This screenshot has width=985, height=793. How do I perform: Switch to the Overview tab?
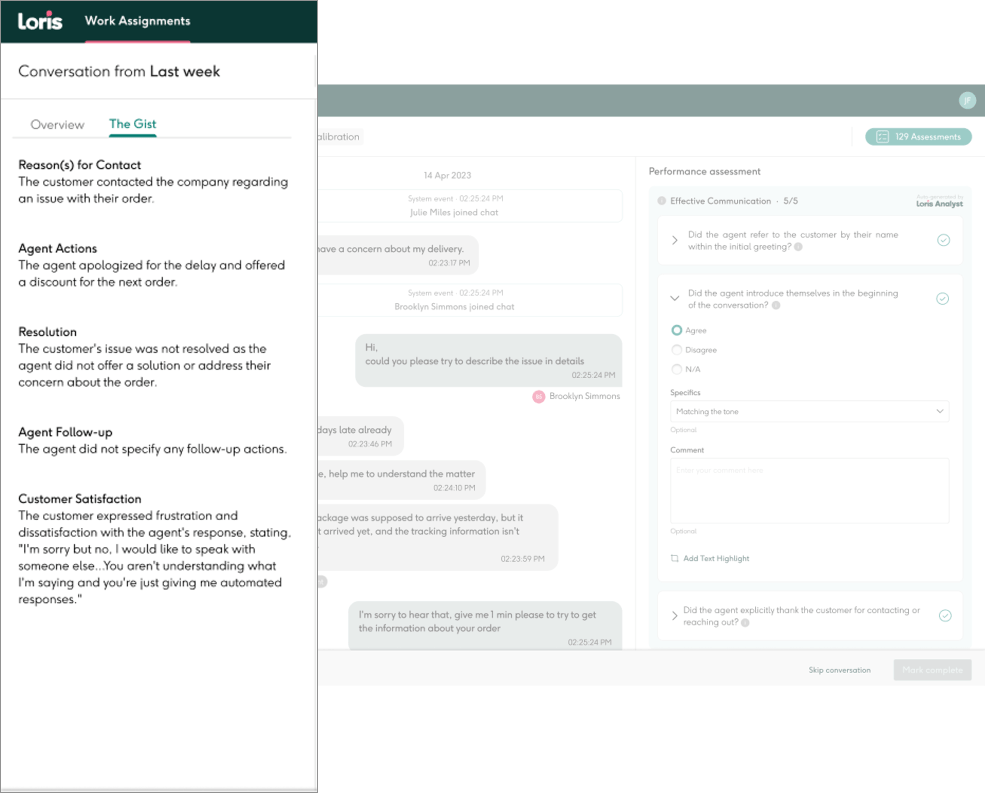(x=57, y=125)
